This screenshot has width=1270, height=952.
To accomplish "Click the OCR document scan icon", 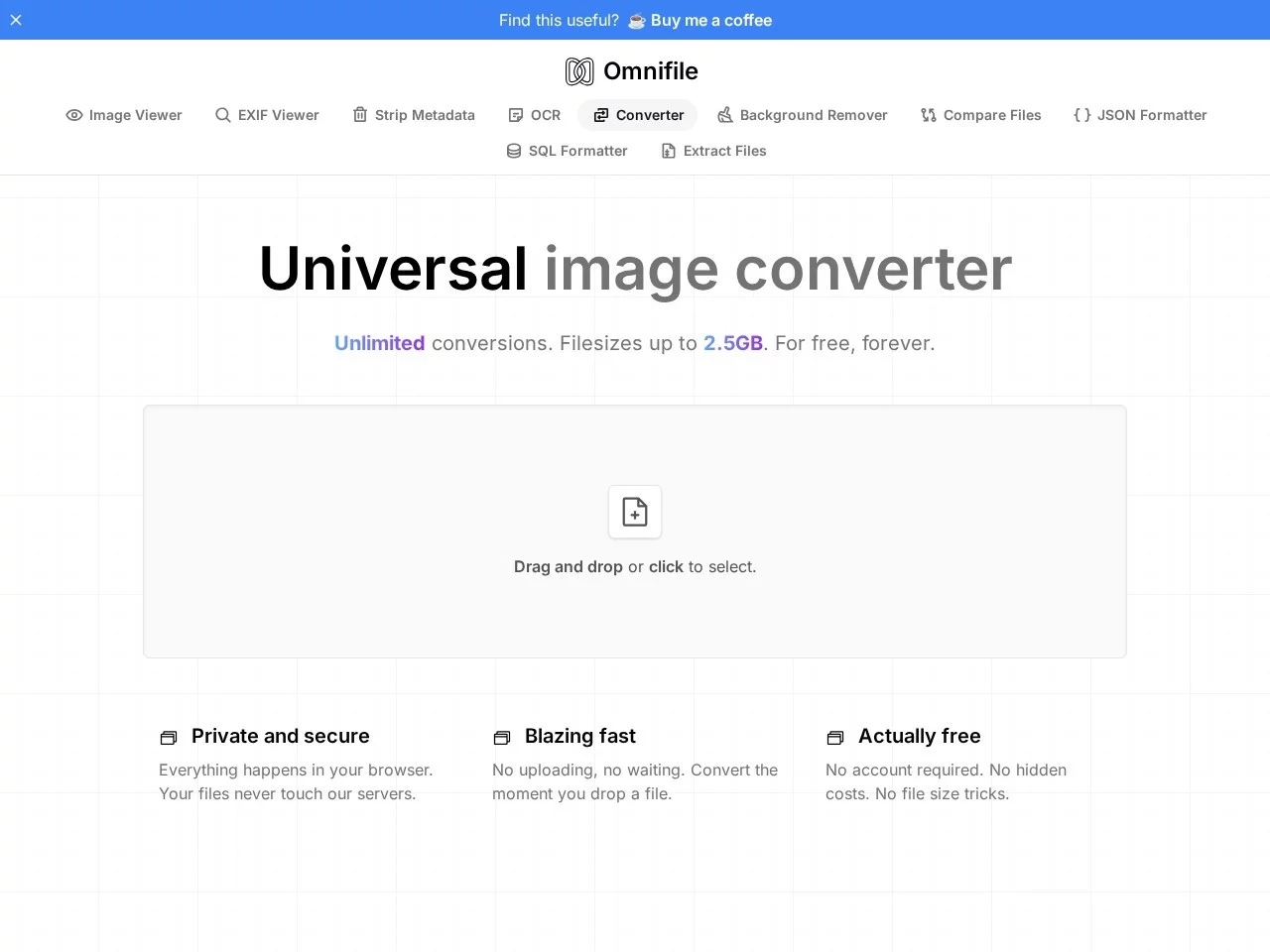I will click(x=514, y=115).
